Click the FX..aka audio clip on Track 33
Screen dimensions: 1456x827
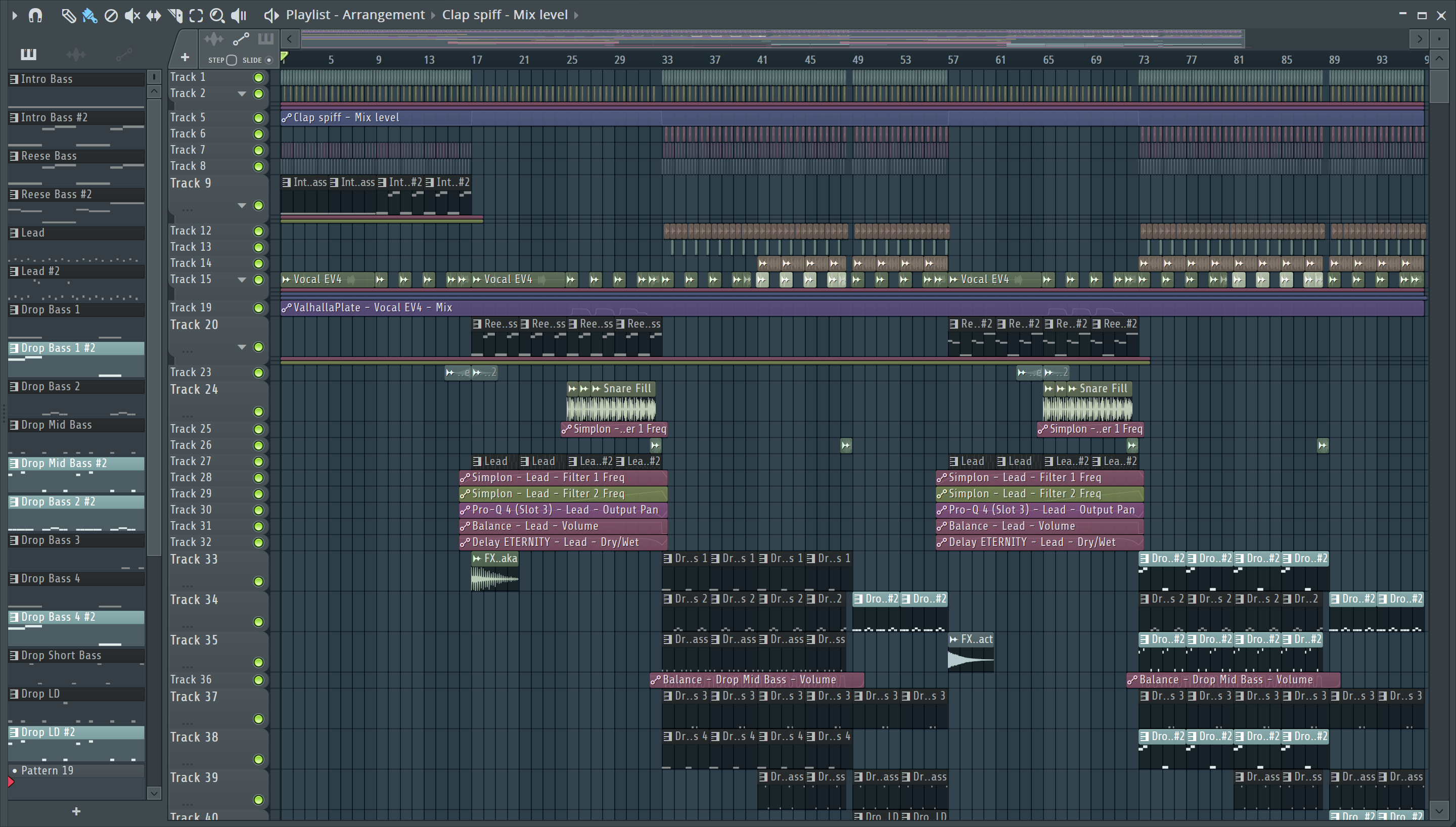494,572
